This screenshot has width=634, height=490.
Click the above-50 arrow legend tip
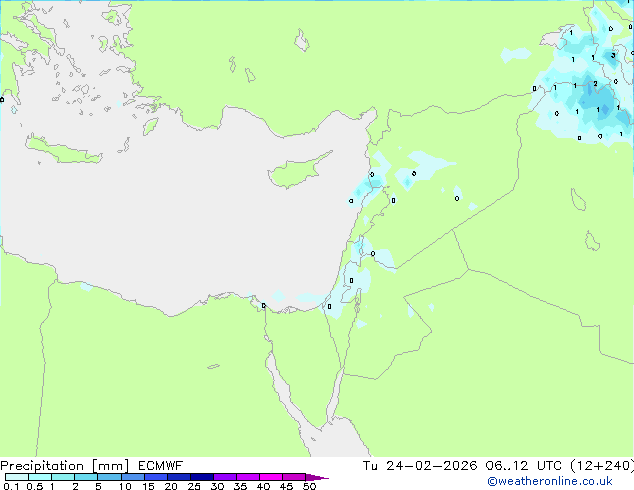coord(317,477)
